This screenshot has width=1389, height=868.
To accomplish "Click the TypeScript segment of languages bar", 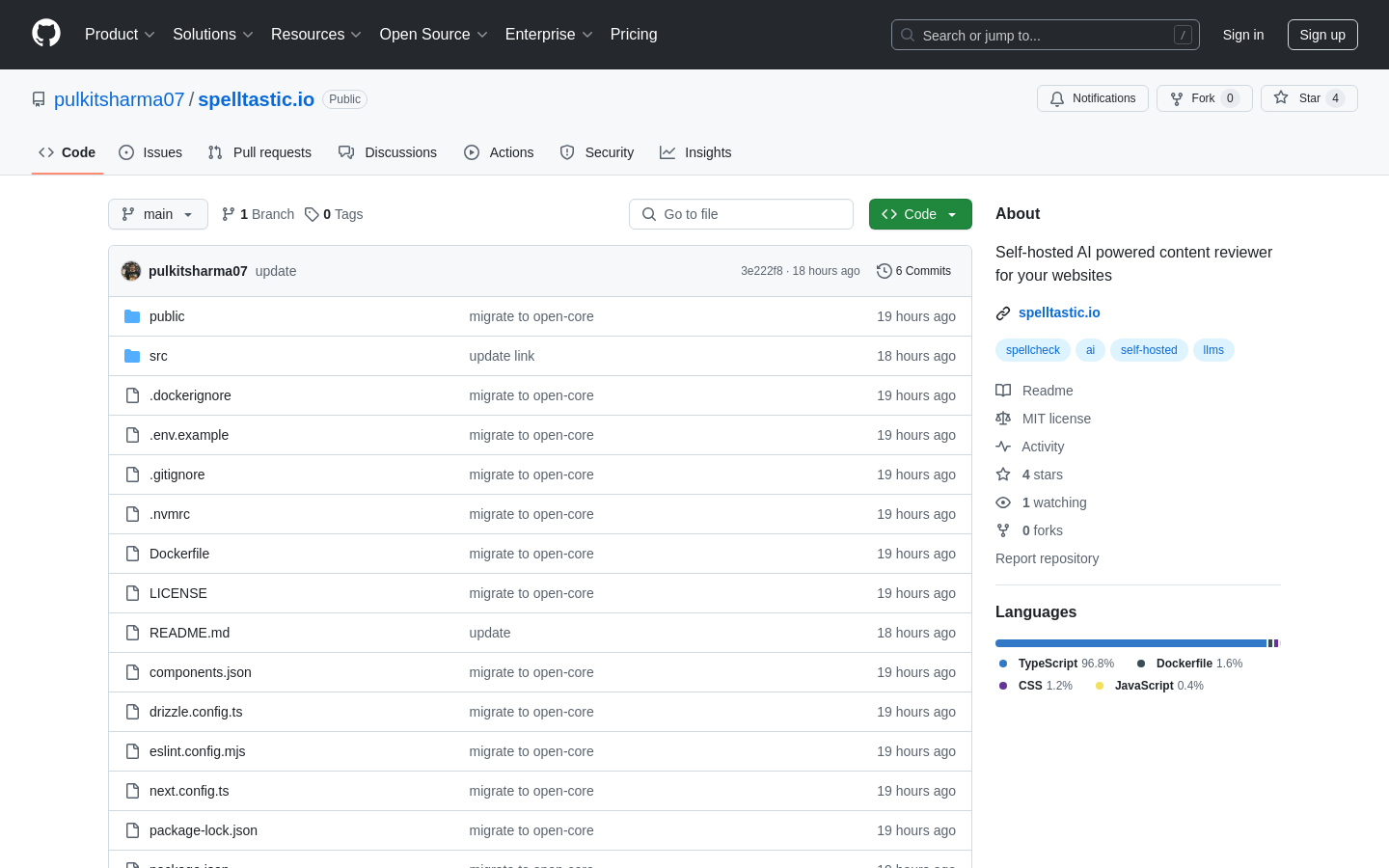I will pos(1130,643).
